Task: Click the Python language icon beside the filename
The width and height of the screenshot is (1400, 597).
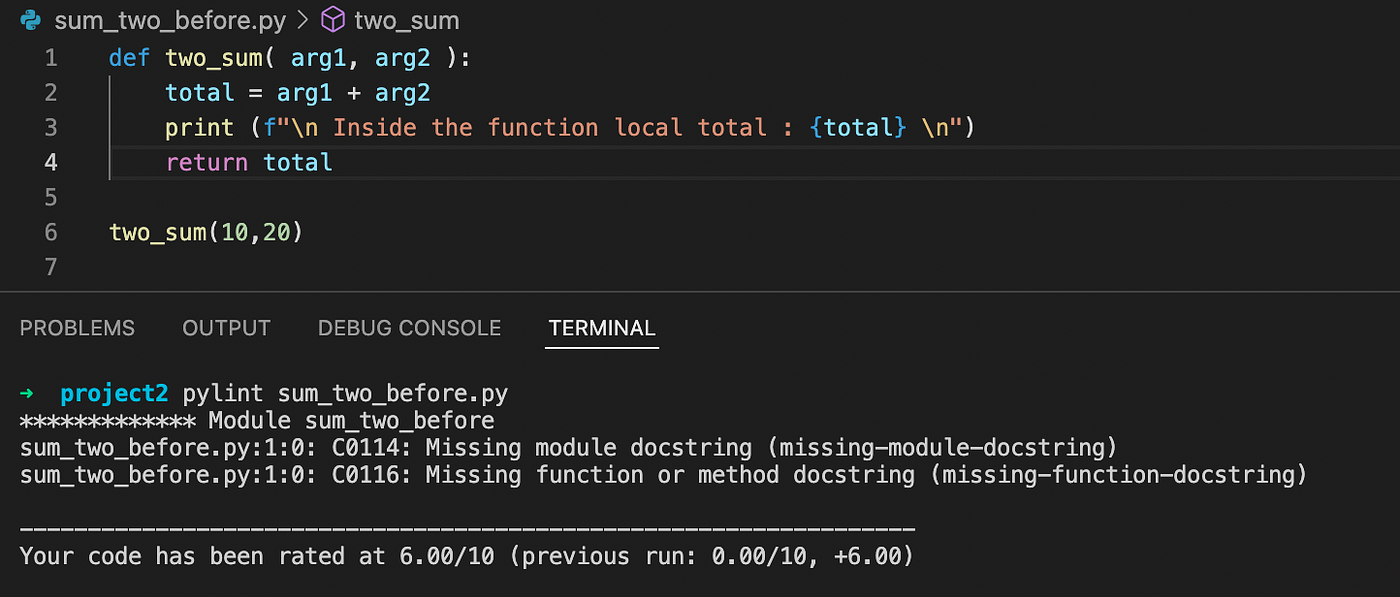Action: 30,20
